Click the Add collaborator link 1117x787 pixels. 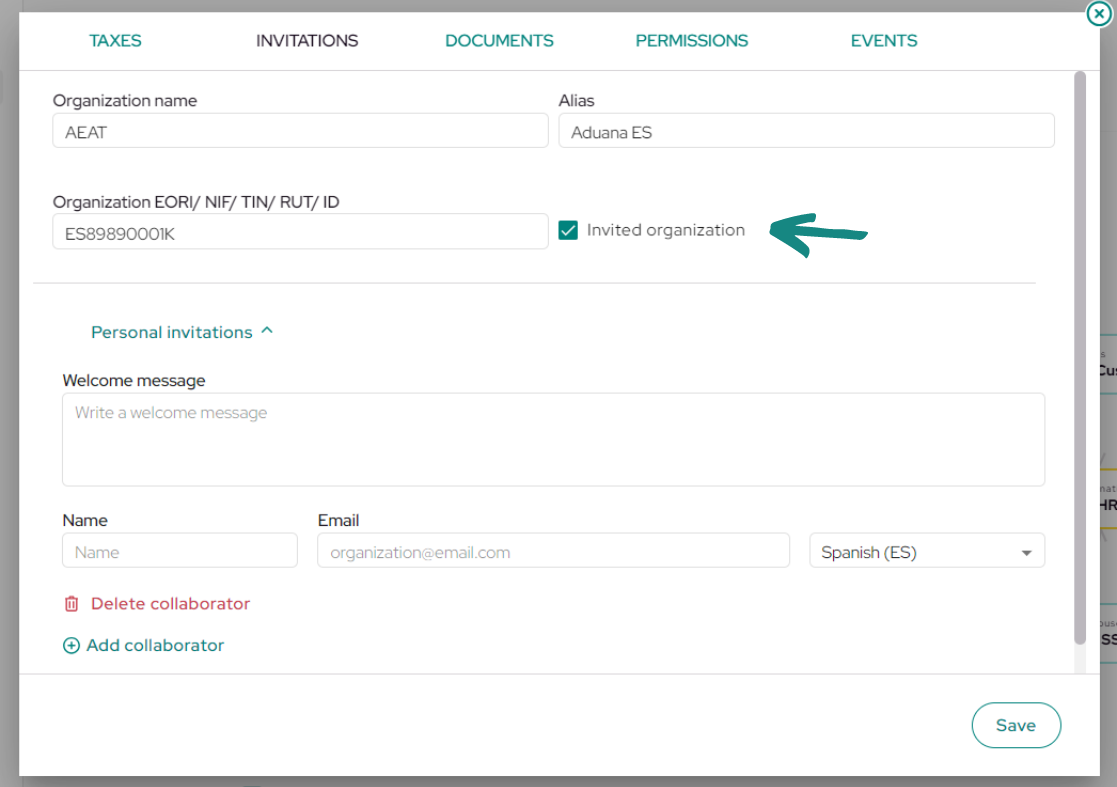155,645
